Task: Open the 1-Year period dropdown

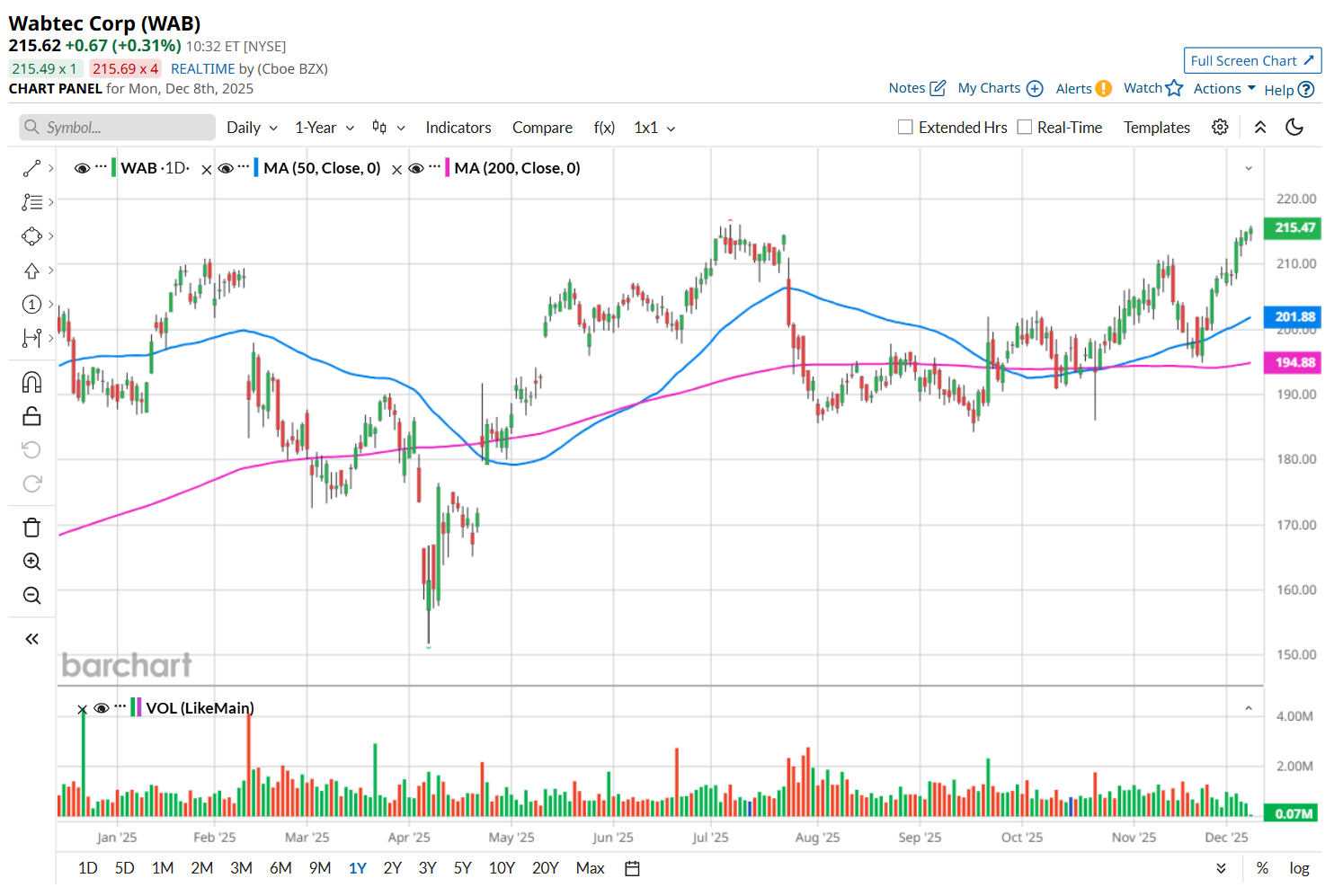Action: pos(325,128)
